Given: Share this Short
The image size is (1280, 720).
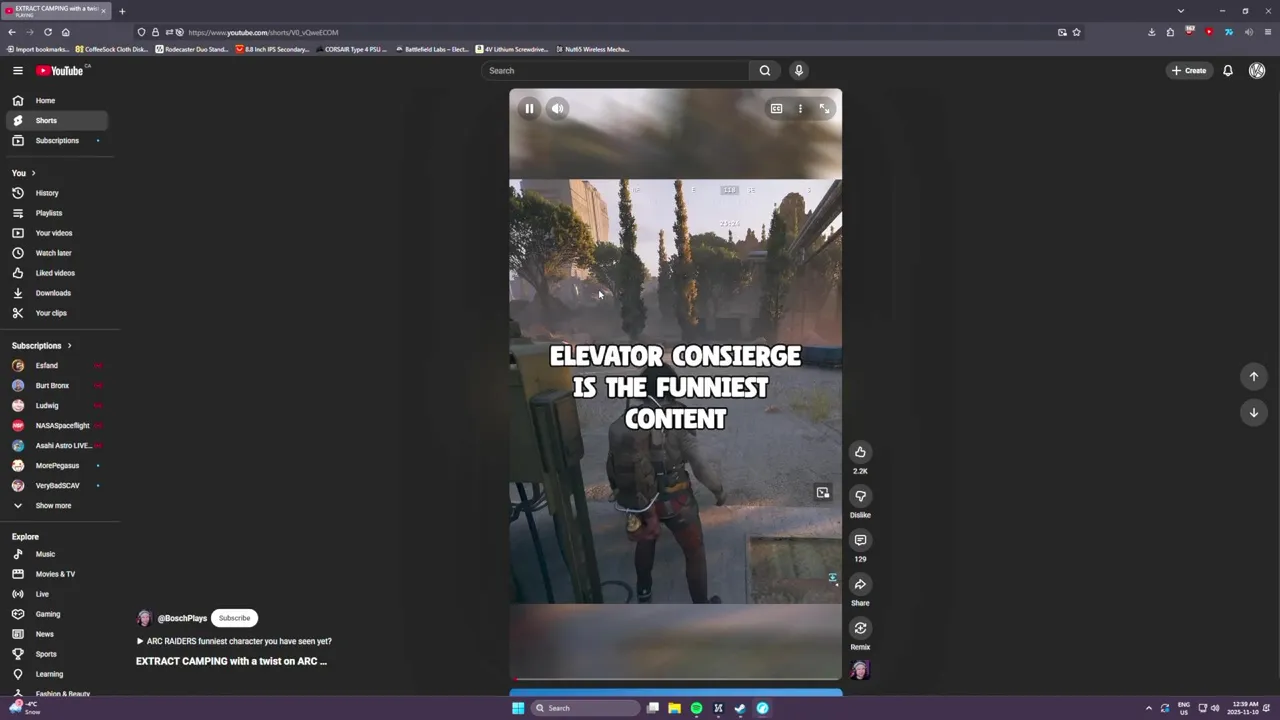Looking at the screenshot, I should point(860,584).
